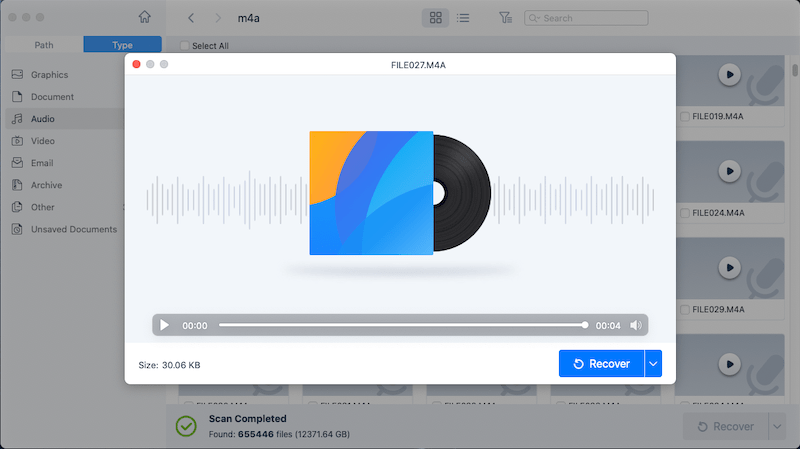800x449 pixels.
Task: Click the main window Recover button
Action: 726,426
